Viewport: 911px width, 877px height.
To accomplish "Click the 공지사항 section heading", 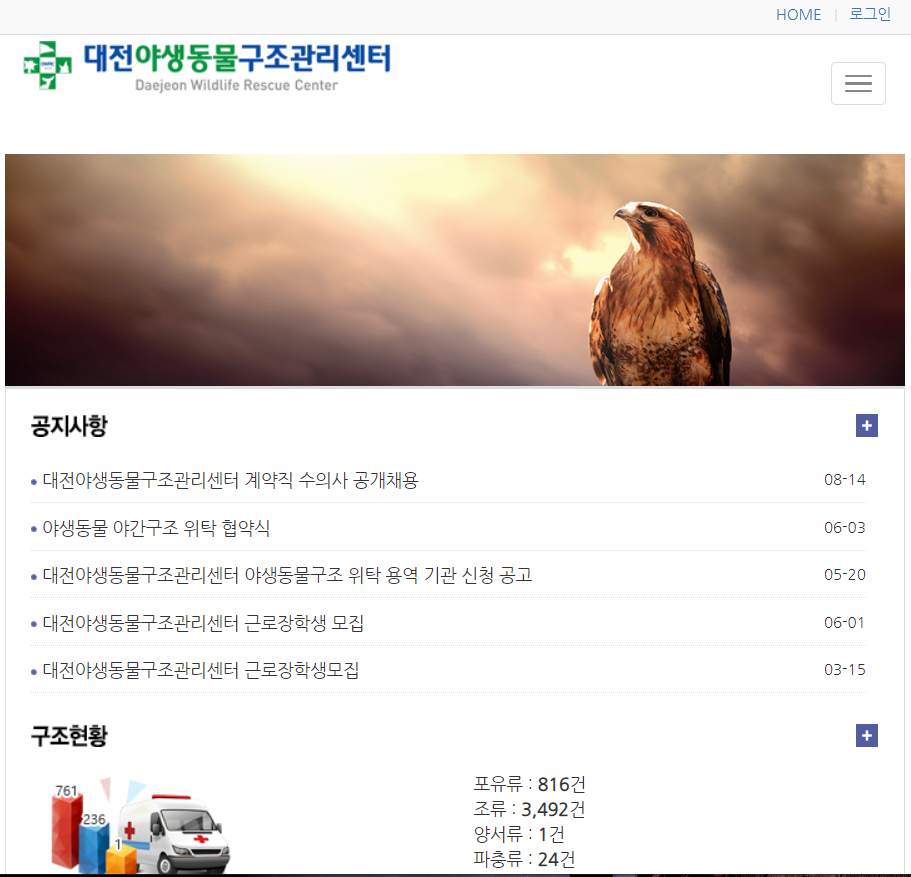I will pyautogui.click(x=69, y=426).
